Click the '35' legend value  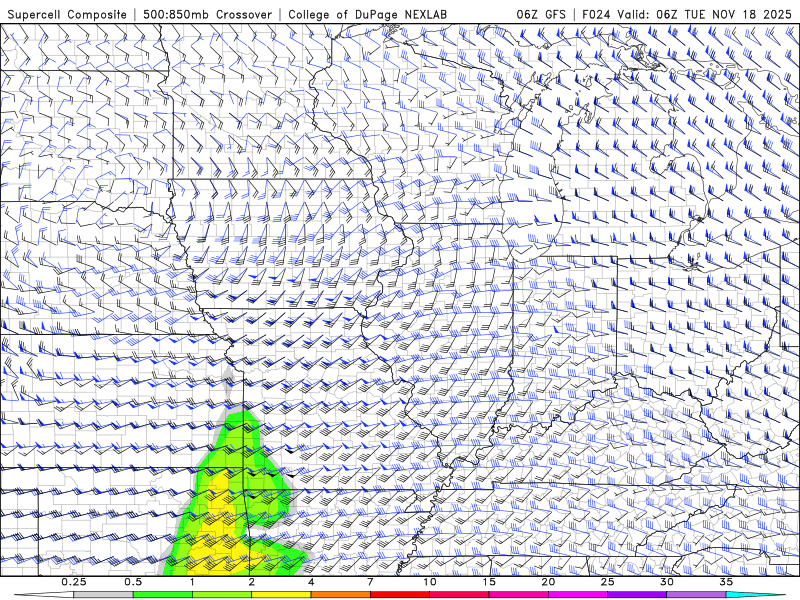click(726, 582)
